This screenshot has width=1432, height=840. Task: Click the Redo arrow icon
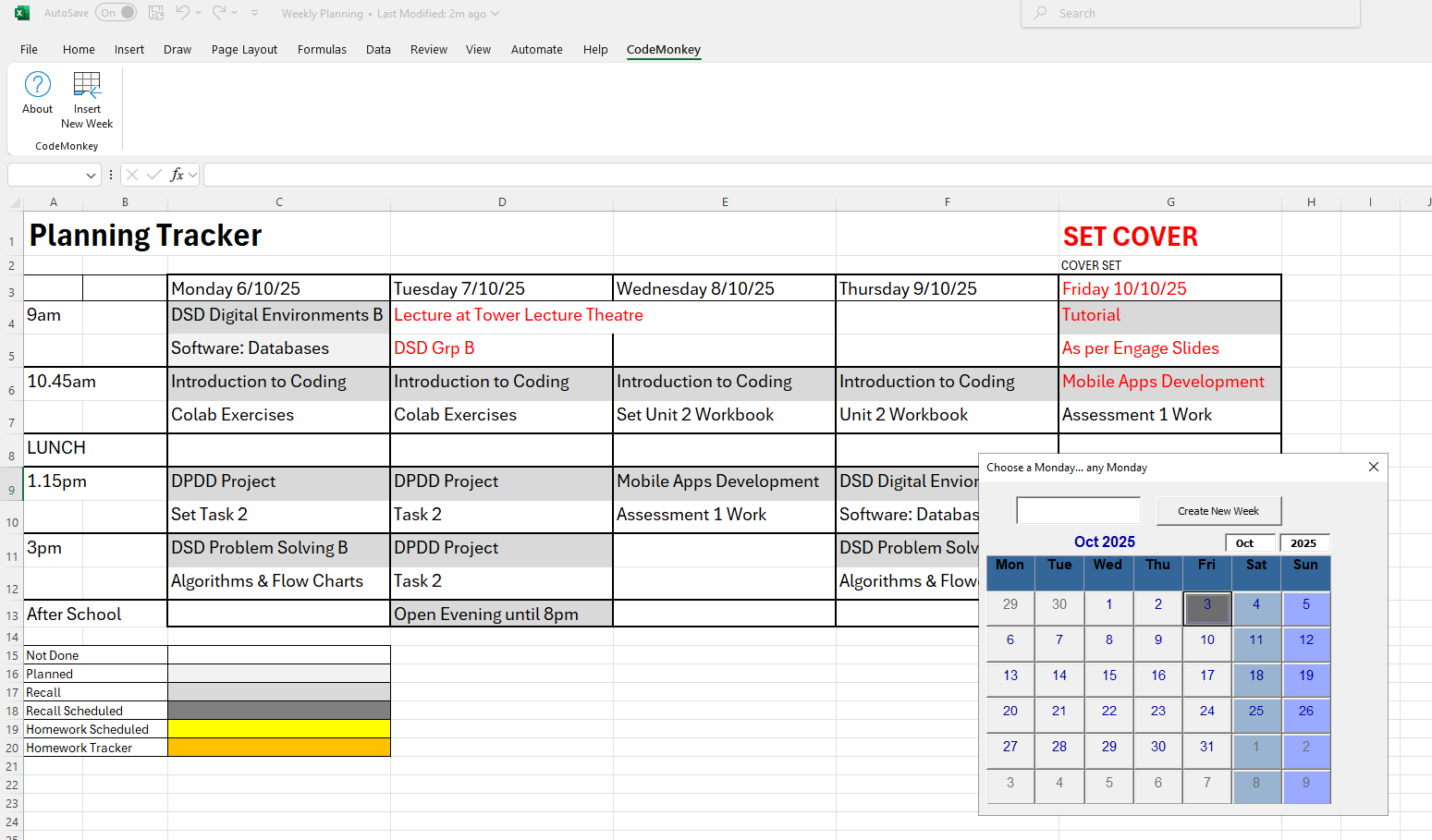(219, 13)
